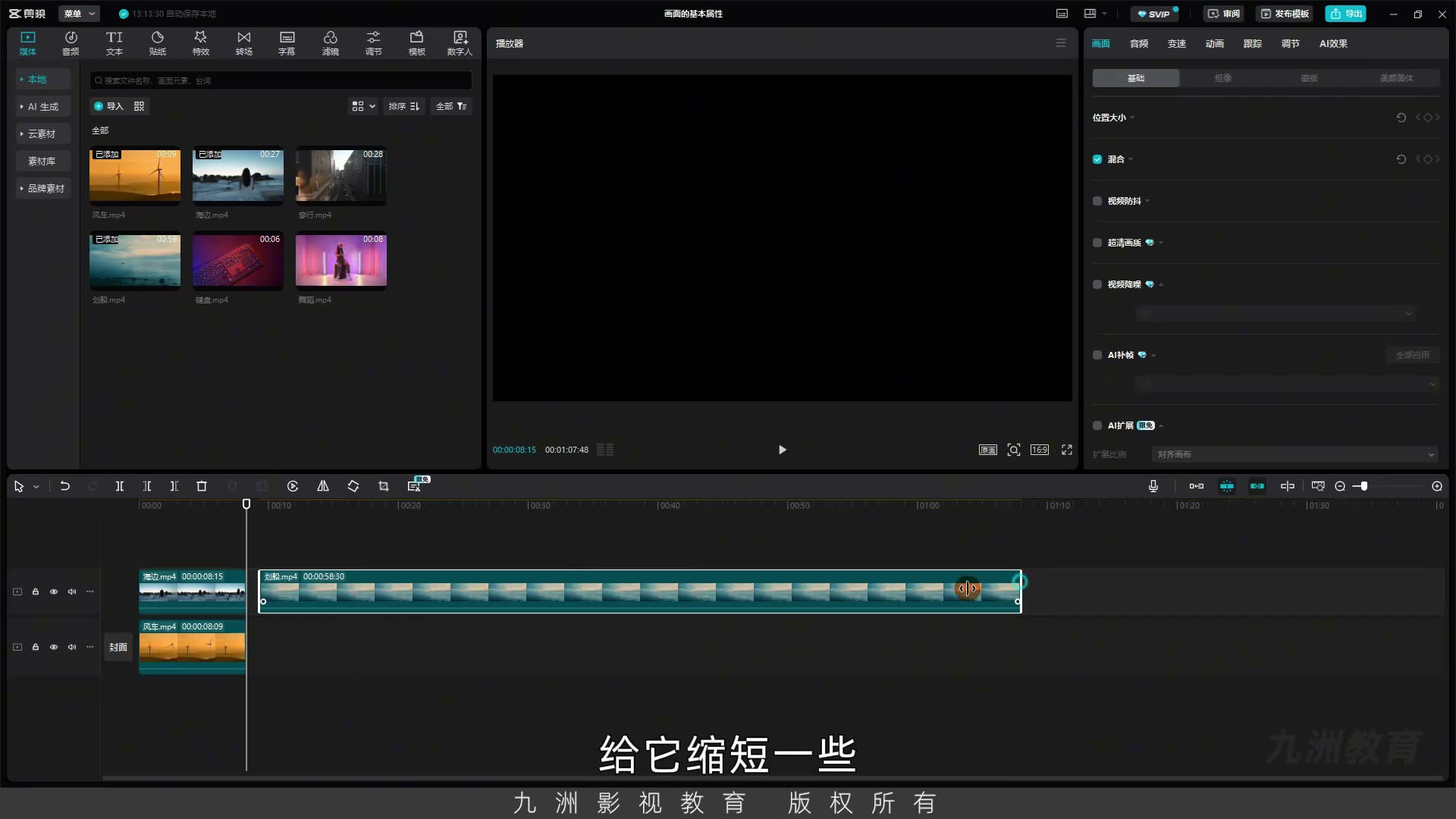Click the undo arrow in timeline toolbar
Image resolution: width=1456 pixels, height=819 pixels.
pos(65,486)
